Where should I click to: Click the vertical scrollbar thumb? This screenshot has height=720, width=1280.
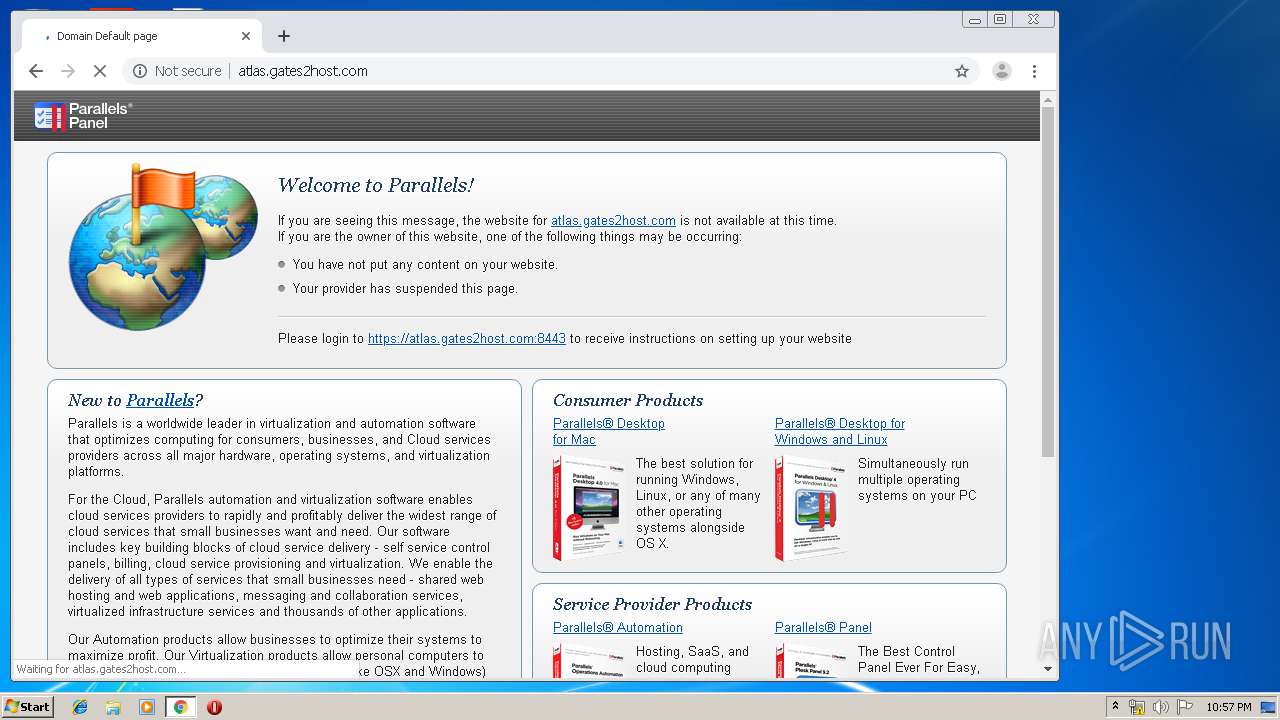click(x=1048, y=282)
